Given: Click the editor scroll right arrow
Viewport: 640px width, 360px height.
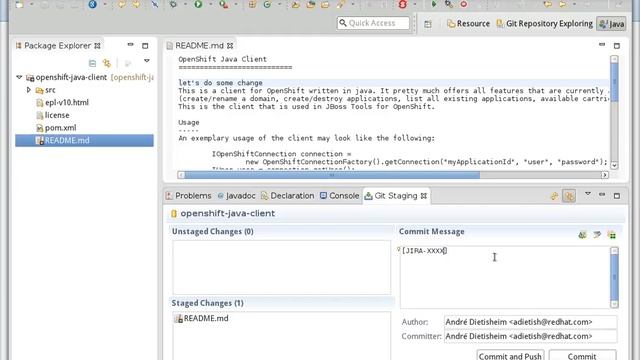Looking at the screenshot, I should 605,175.
